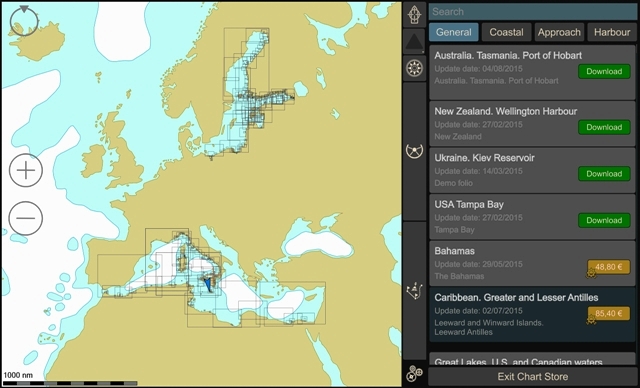Switch to the Harbour tab
This screenshot has height=388, width=640.
612,32
